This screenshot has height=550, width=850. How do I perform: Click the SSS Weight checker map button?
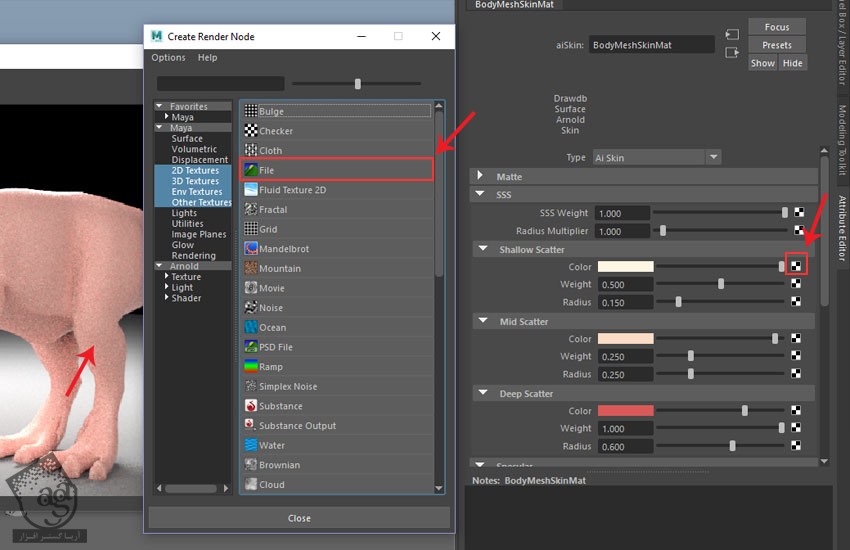(x=799, y=212)
